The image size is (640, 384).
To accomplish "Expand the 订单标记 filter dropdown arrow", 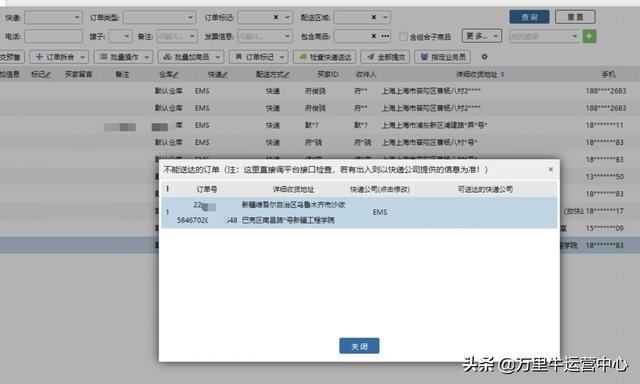I will tap(287, 17).
